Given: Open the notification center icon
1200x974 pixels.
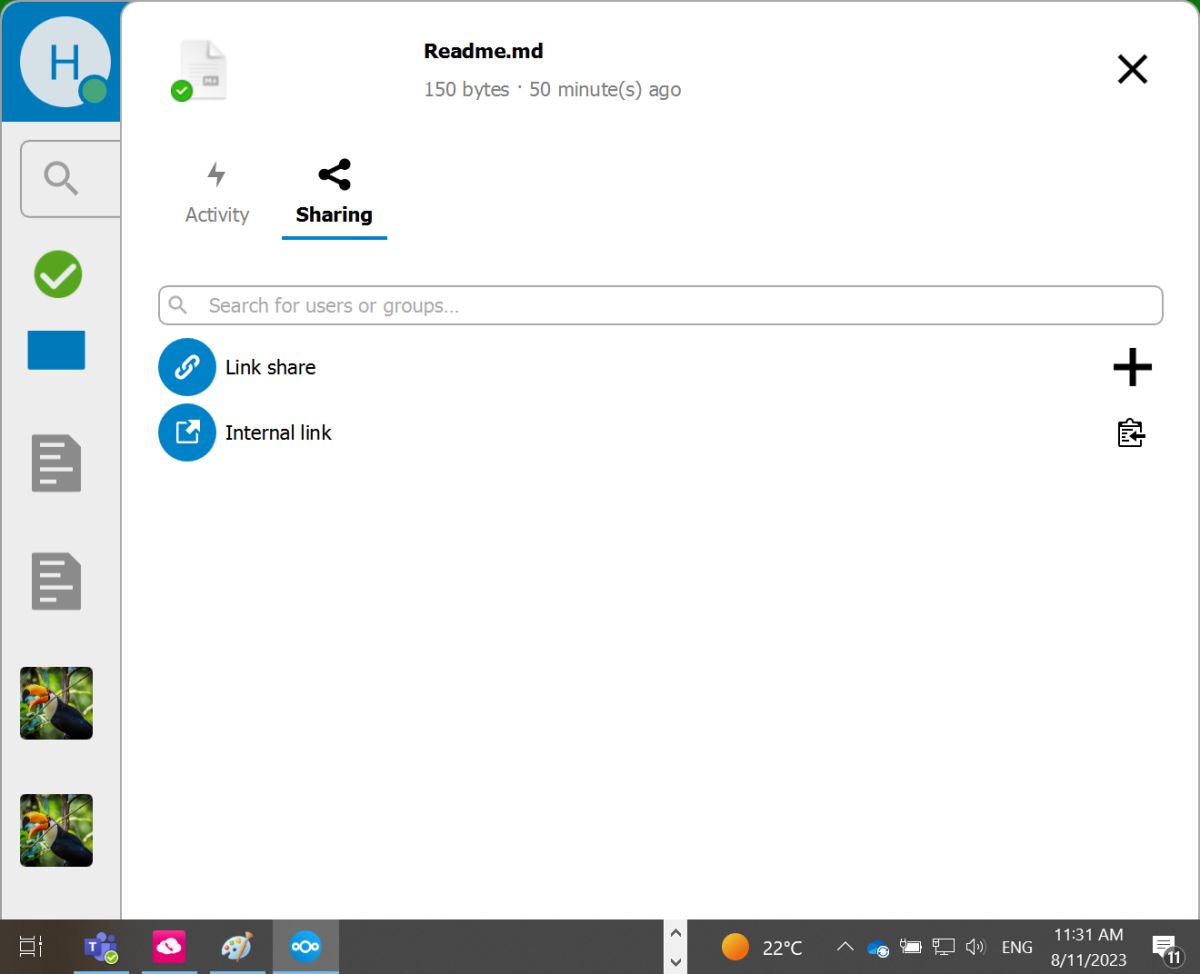Looking at the screenshot, I should [1166, 947].
